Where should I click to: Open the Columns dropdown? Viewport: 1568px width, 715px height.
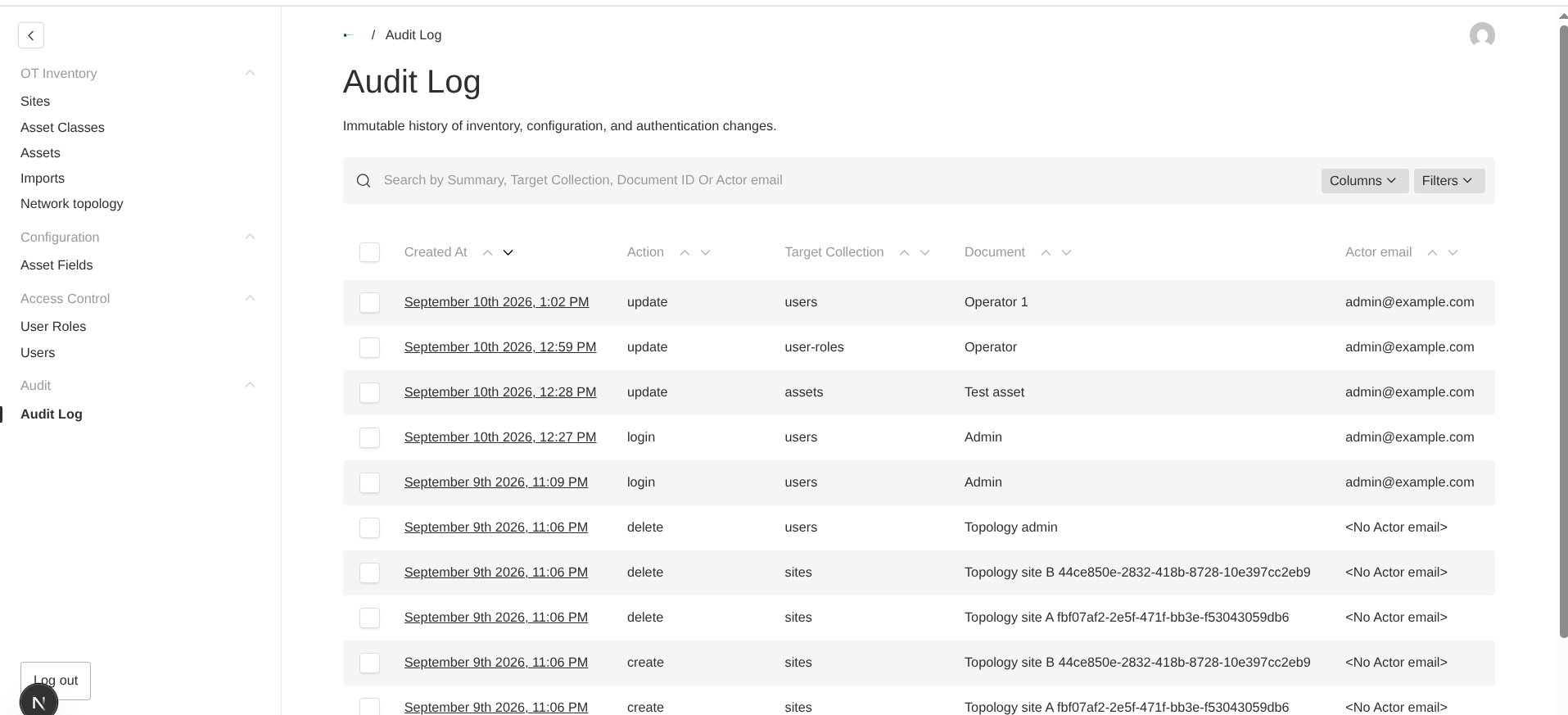tap(1364, 181)
